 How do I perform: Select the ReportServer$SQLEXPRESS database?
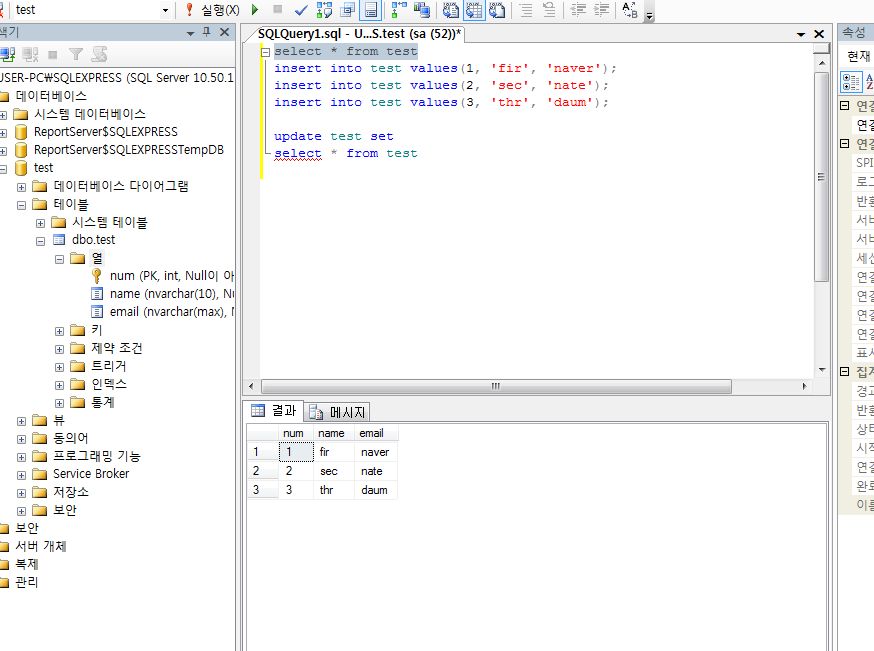point(105,132)
